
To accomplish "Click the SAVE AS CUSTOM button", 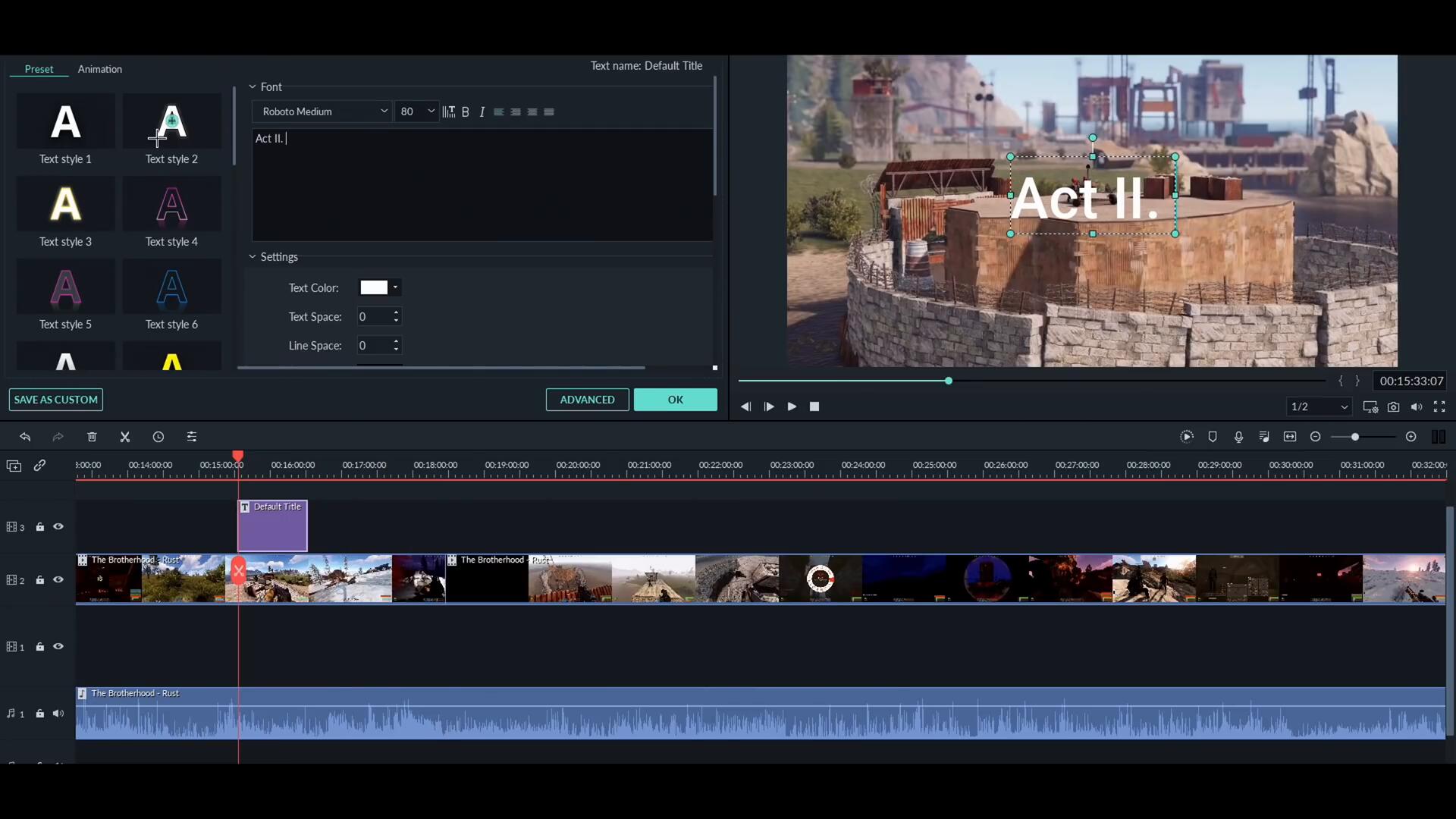I will click(x=56, y=400).
